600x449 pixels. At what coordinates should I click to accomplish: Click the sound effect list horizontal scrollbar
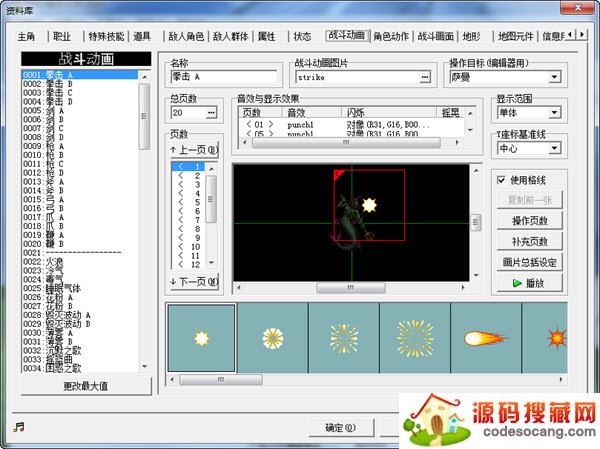coord(346,142)
